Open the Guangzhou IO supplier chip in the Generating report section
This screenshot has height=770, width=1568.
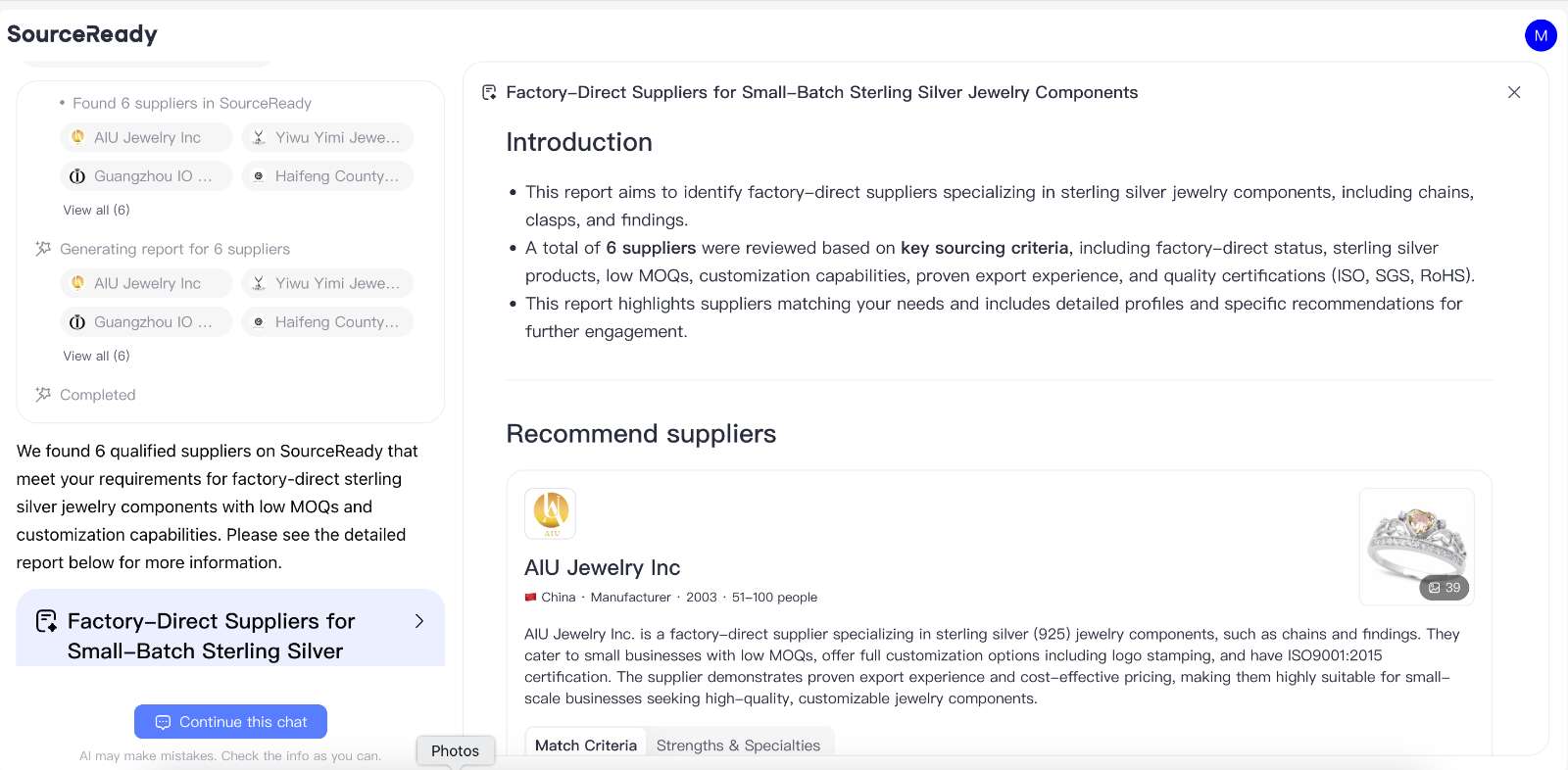point(146,321)
